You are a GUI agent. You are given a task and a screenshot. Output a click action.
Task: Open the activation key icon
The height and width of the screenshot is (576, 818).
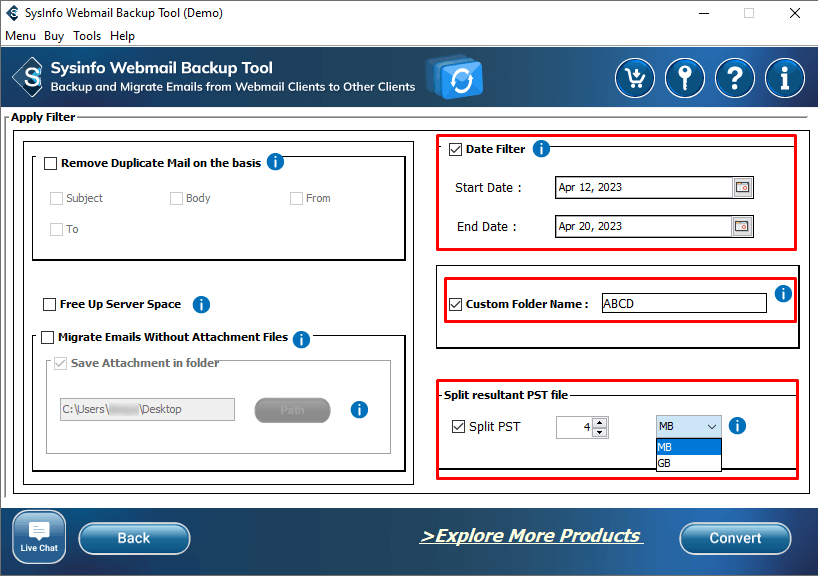click(684, 78)
